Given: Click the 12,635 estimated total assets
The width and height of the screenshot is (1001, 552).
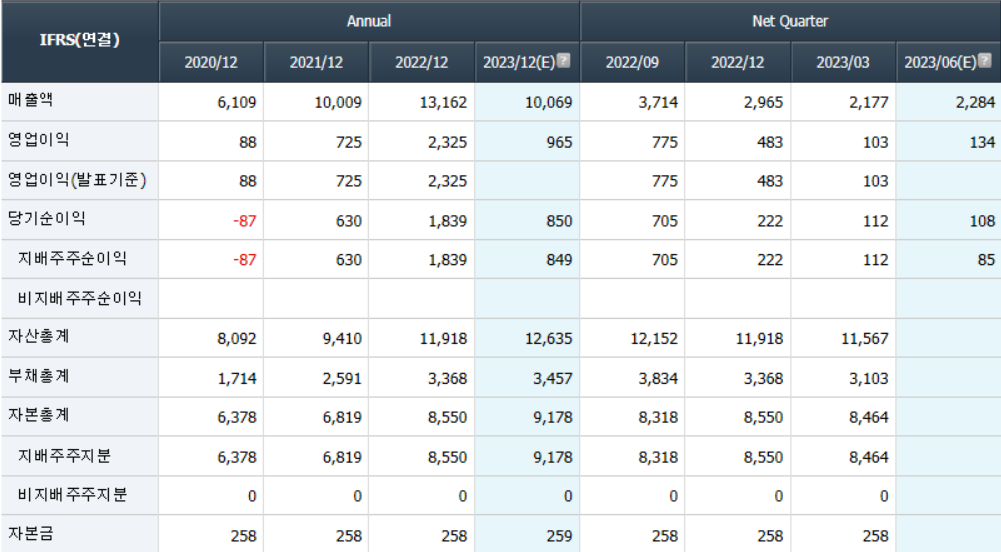Looking at the screenshot, I should [x=548, y=338].
